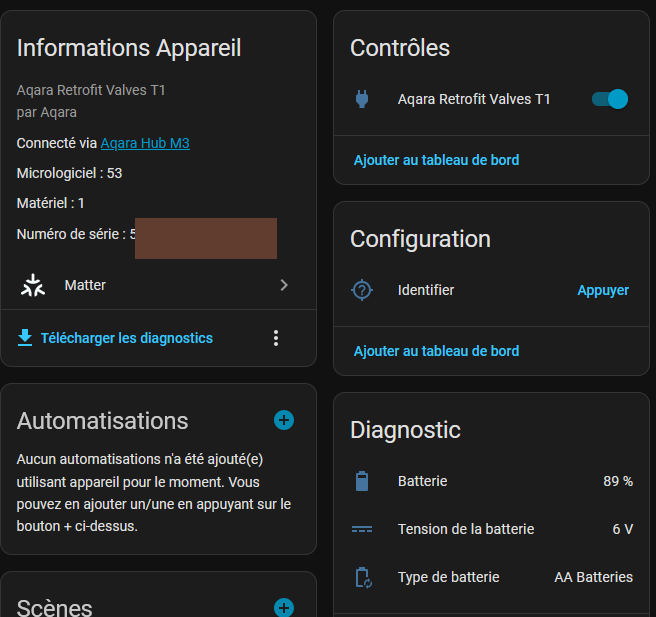Open the Batterie 89 % entity row
The height and width of the screenshot is (617, 656).
pos(490,481)
